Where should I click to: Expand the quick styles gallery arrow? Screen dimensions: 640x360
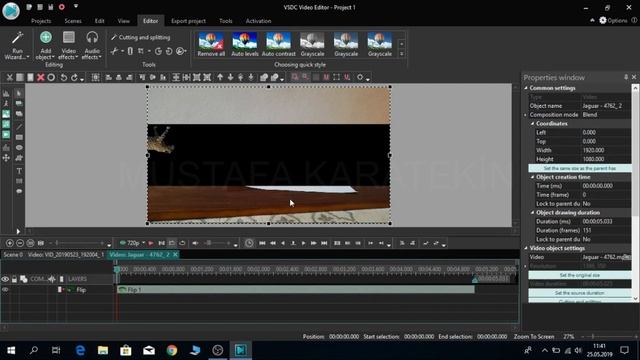(402, 54)
